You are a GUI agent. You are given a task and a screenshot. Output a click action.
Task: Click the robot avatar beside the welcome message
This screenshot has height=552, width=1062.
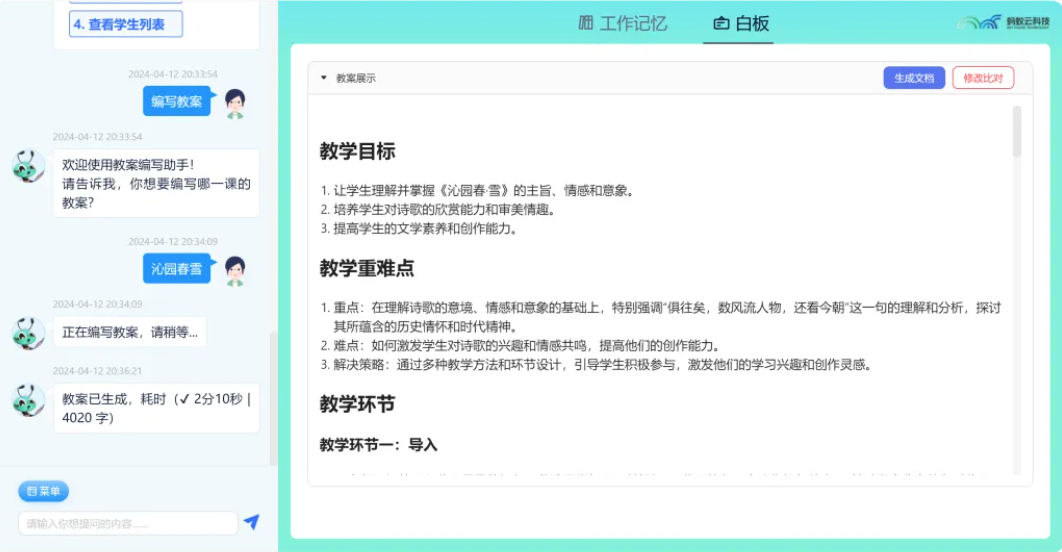[x=28, y=165]
